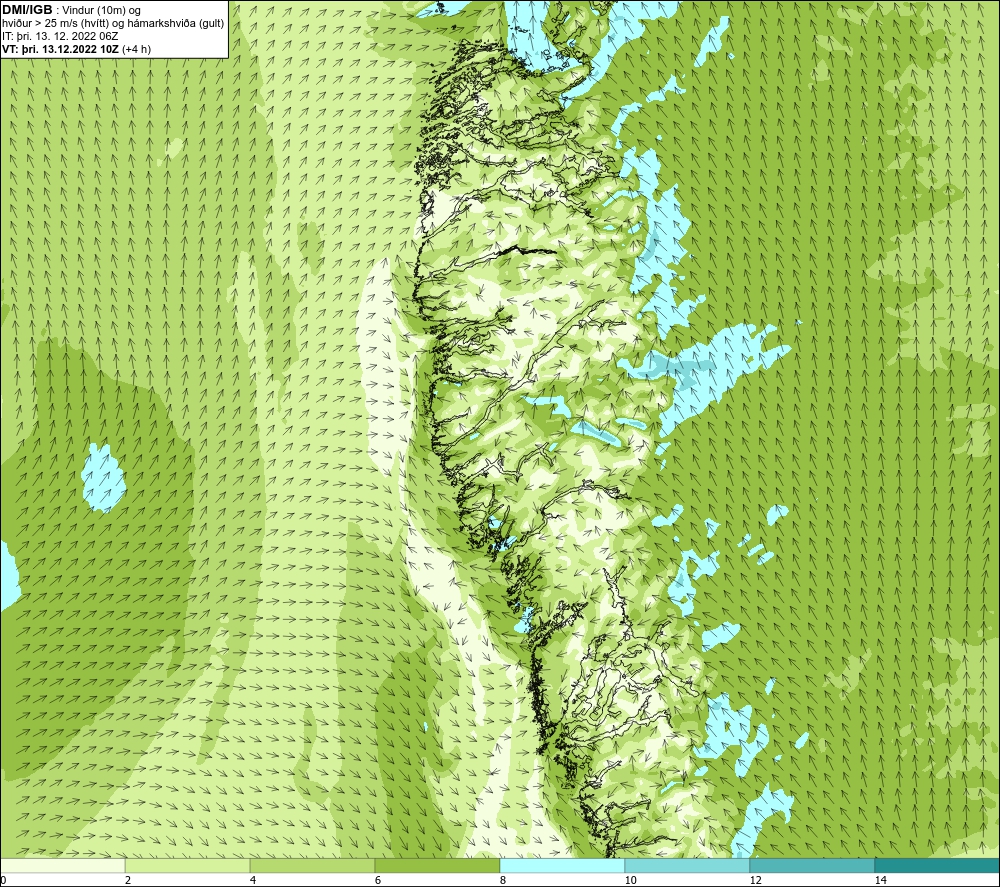Image resolution: width=1000 pixels, height=887 pixels.
Task: Click the legend label '12'
Action: (x=755, y=880)
